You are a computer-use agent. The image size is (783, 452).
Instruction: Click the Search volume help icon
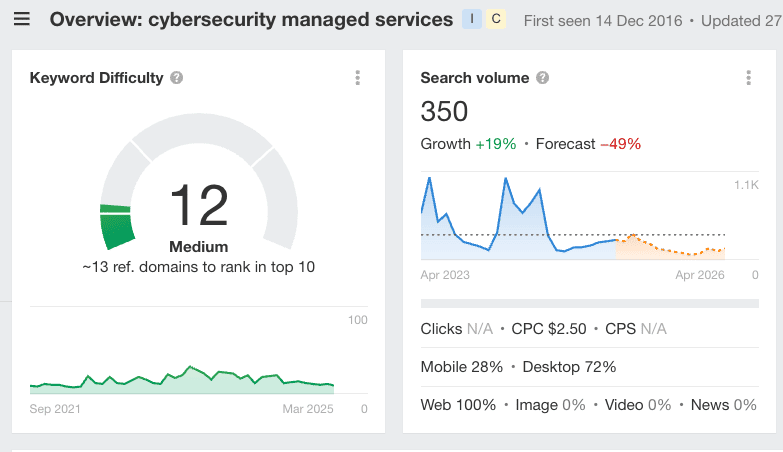(542, 78)
